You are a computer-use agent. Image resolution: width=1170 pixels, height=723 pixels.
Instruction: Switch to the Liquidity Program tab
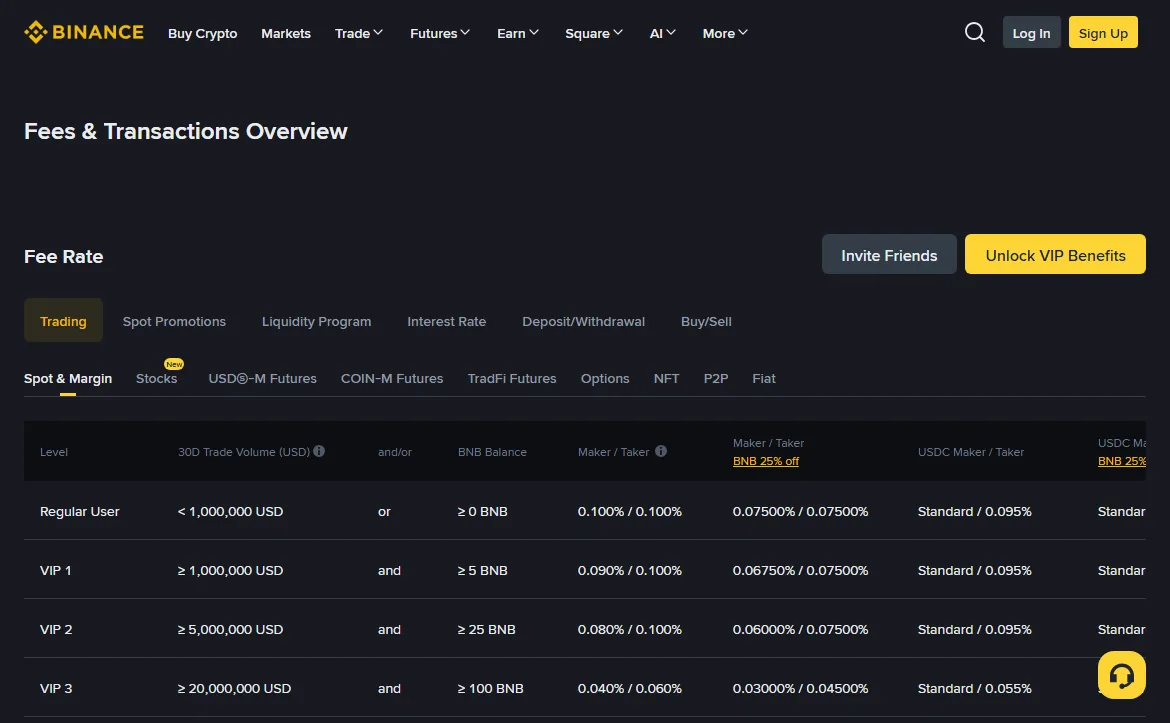click(316, 322)
